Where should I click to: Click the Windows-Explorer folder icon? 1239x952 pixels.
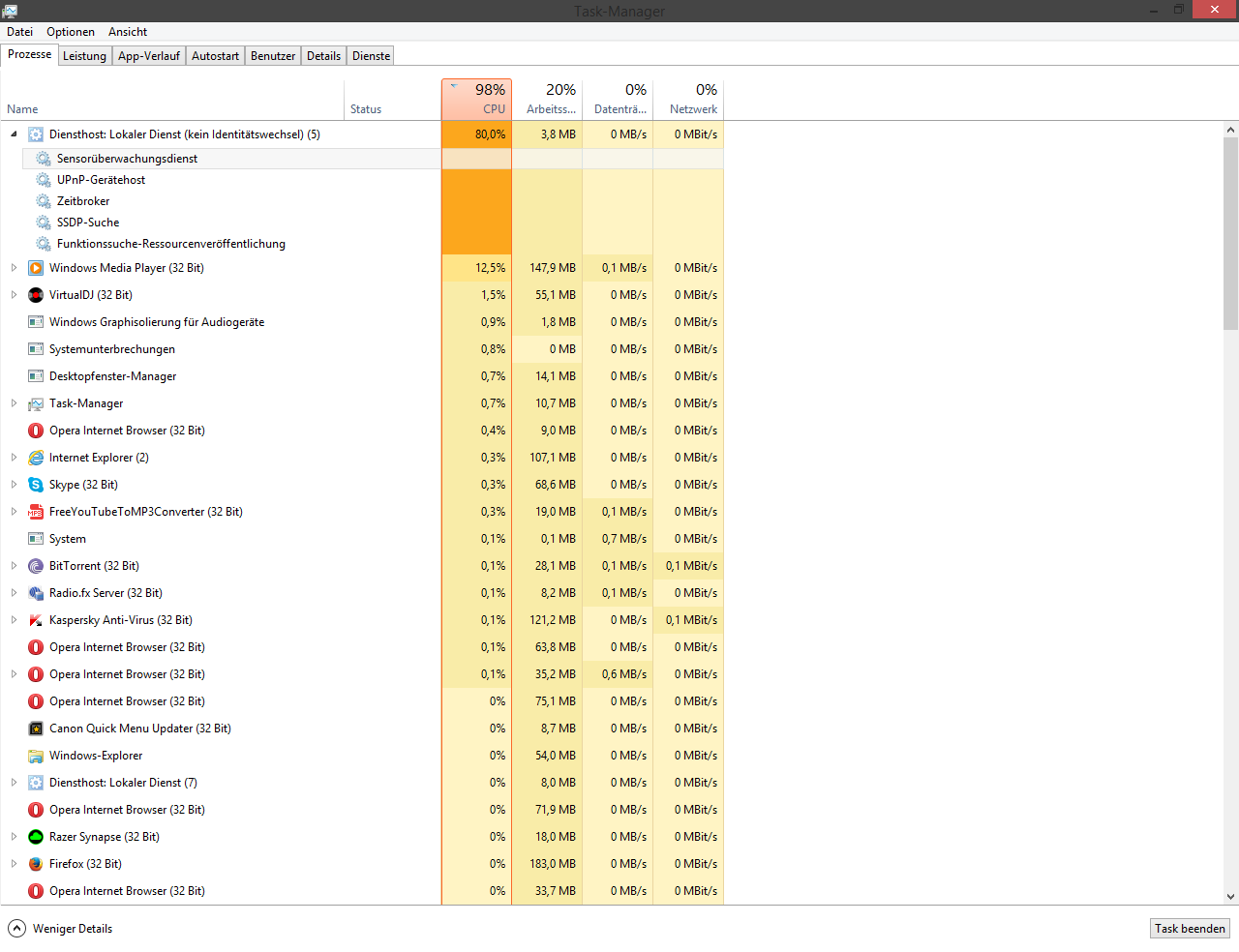(x=36, y=756)
